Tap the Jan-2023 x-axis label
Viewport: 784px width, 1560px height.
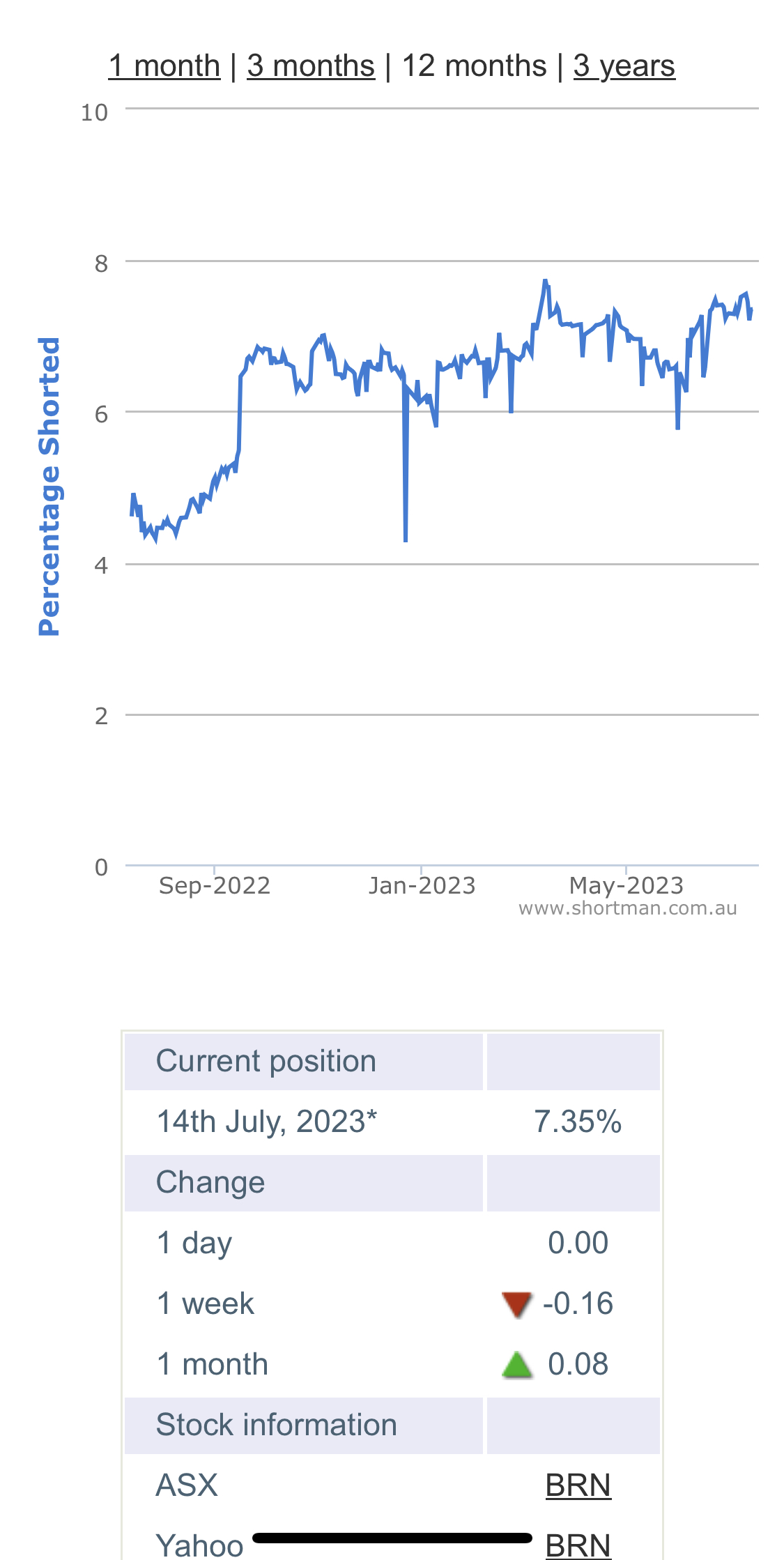[x=422, y=885]
